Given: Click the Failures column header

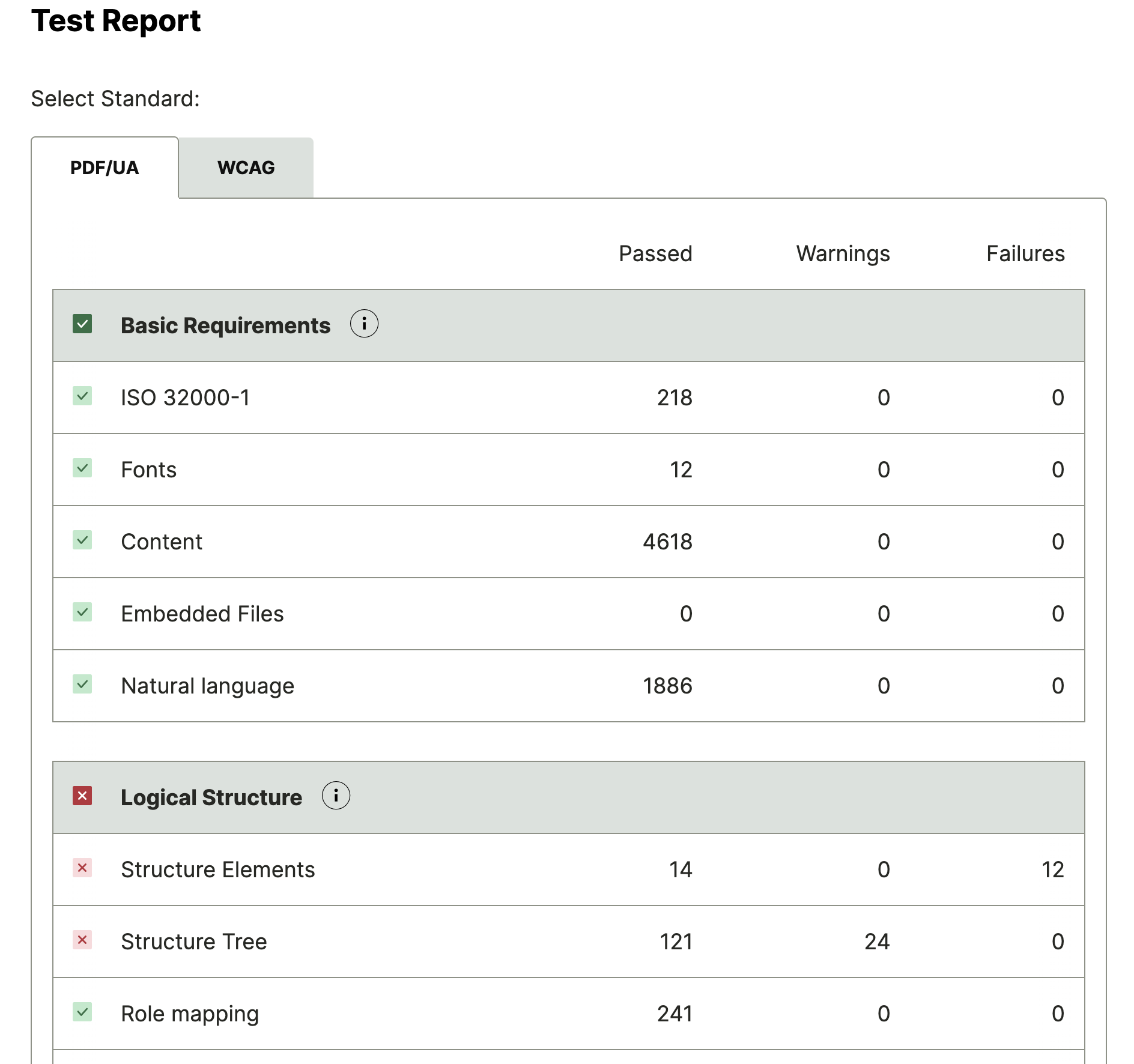Looking at the screenshot, I should (1025, 253).
